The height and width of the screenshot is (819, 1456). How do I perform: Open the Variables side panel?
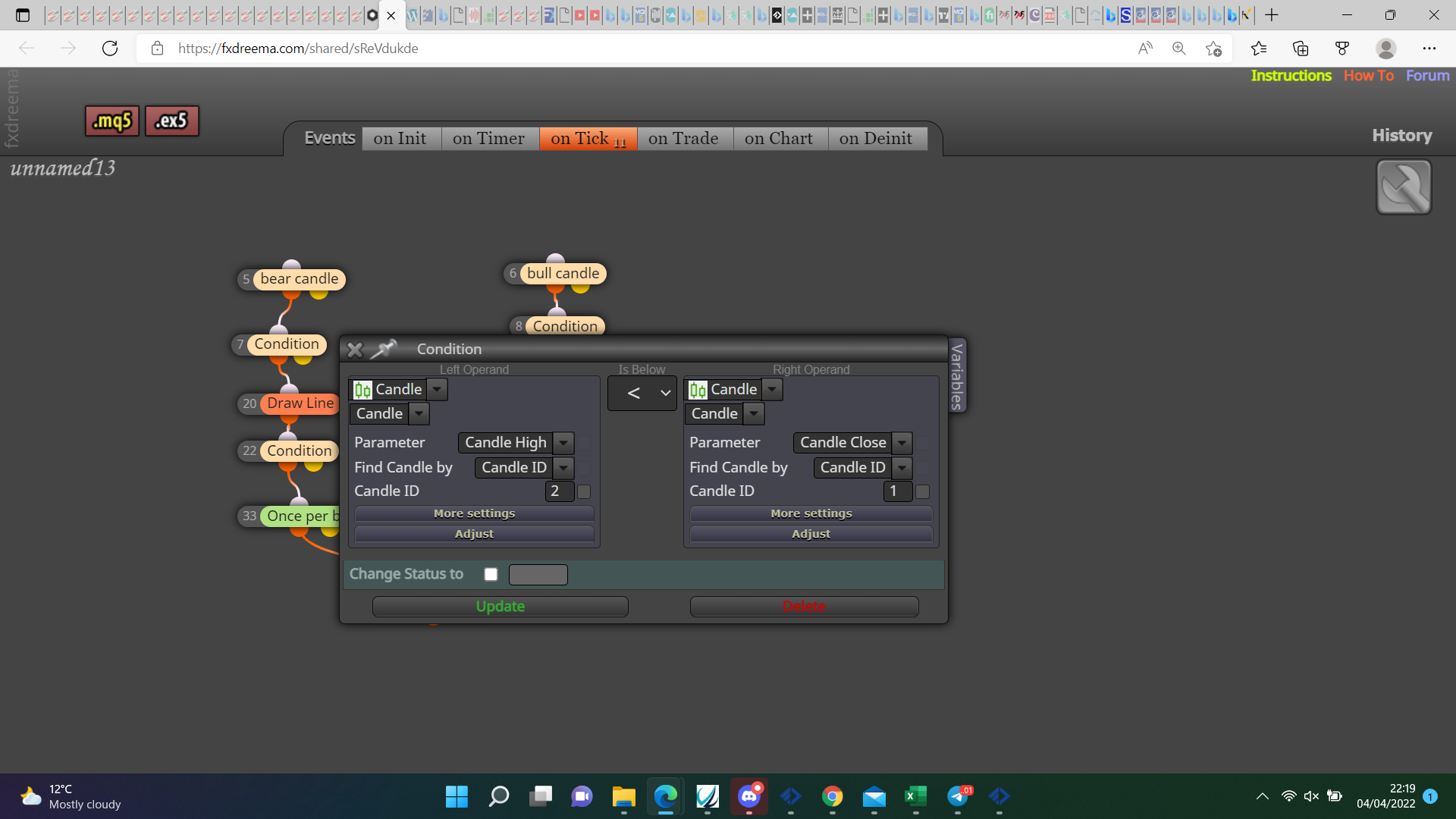coord(958,376)
